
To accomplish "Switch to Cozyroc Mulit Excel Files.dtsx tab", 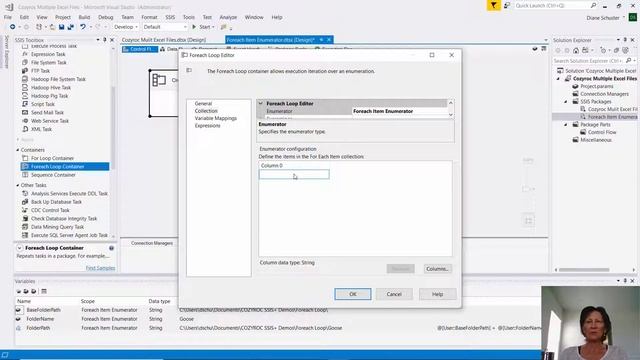I will (164, 40).
